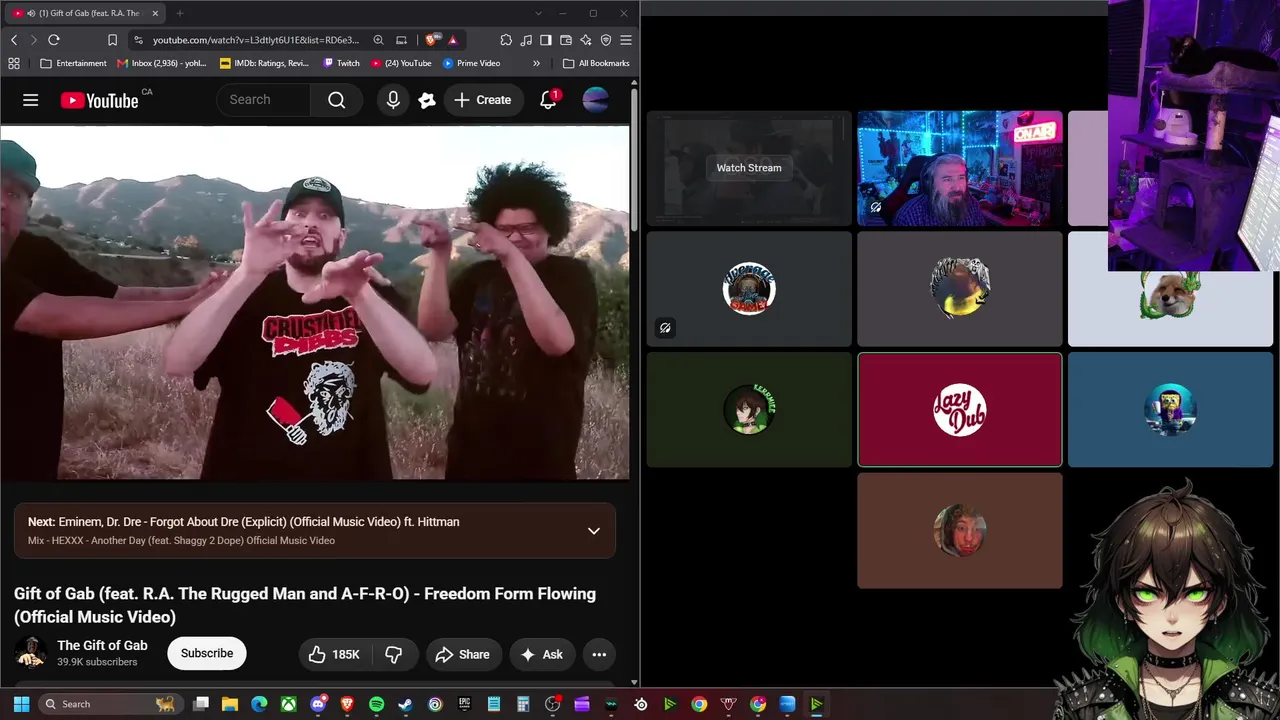Image resolution: width=1280 pixels, height=720 pixels.
Task: Click the YouTube search input field
Action: [263, 100]
